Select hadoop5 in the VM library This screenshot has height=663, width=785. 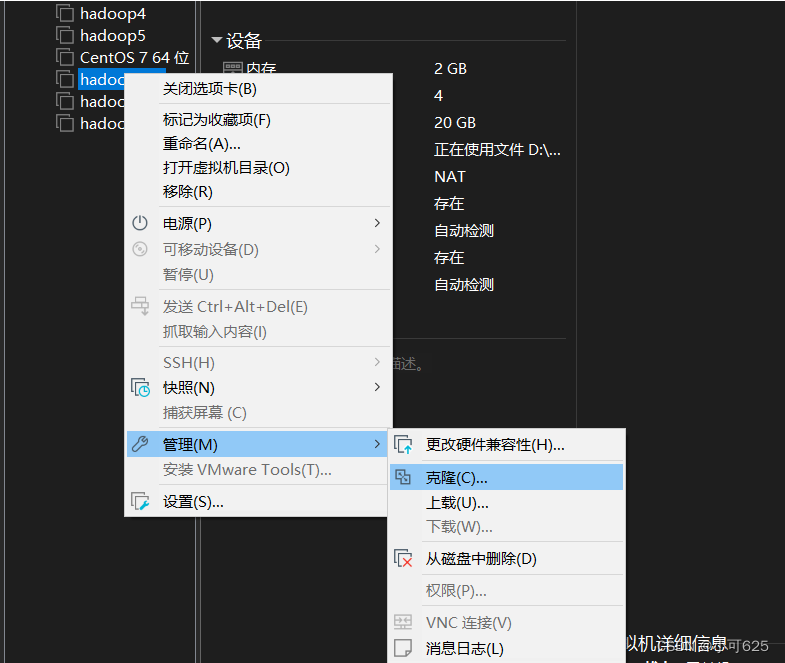point(113,36)
